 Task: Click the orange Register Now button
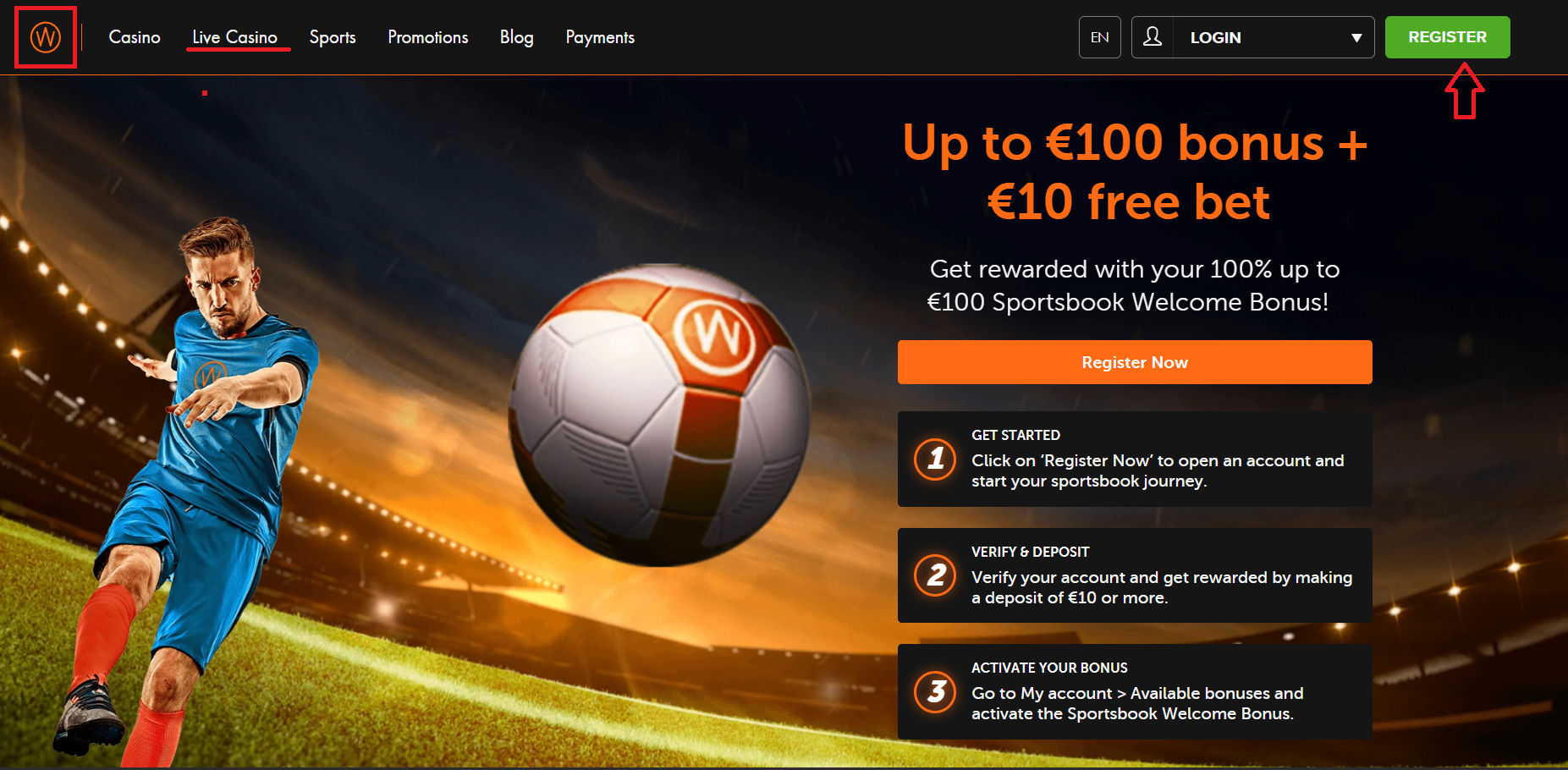[x=1135, y=362]
